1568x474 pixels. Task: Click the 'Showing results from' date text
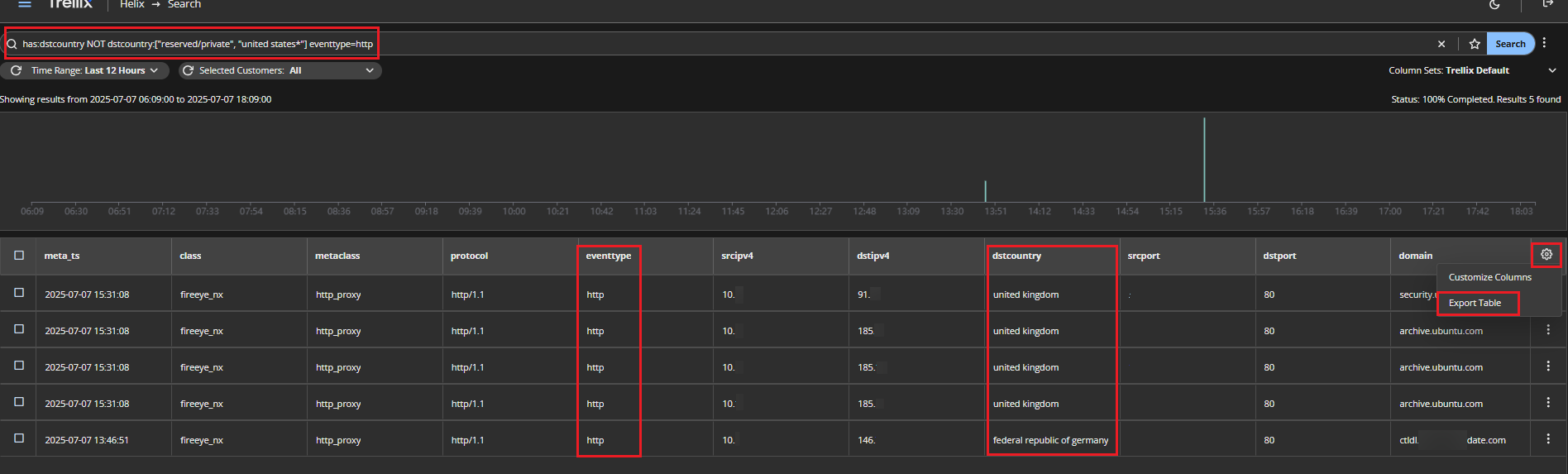tap(136, 99)
